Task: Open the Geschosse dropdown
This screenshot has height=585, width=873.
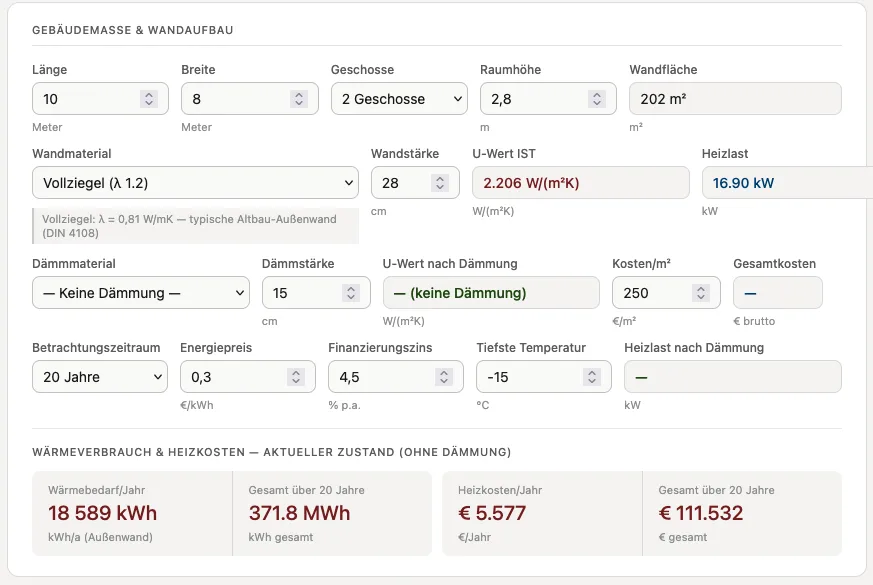Action: tap(399, 99)
